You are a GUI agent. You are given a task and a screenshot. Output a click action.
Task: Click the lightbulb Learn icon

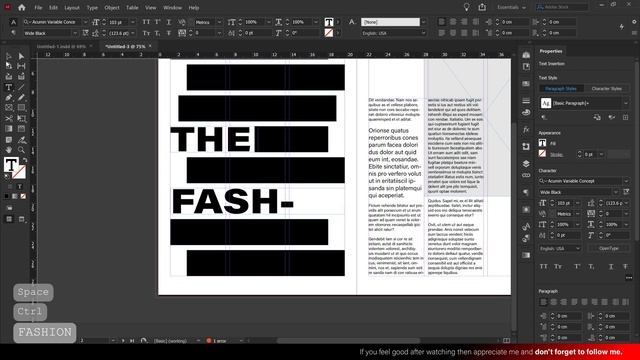pyautogui.click(x=467, y=7)
